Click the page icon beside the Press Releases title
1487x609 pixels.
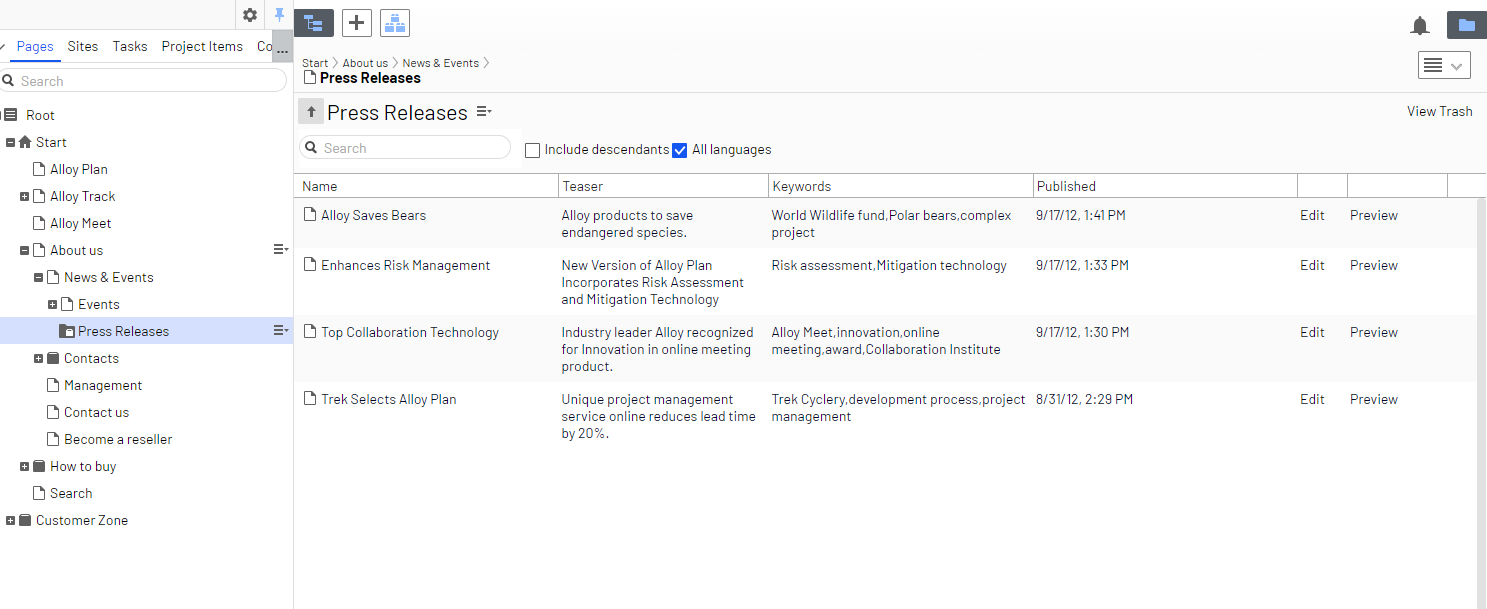(x=310, y=78)
